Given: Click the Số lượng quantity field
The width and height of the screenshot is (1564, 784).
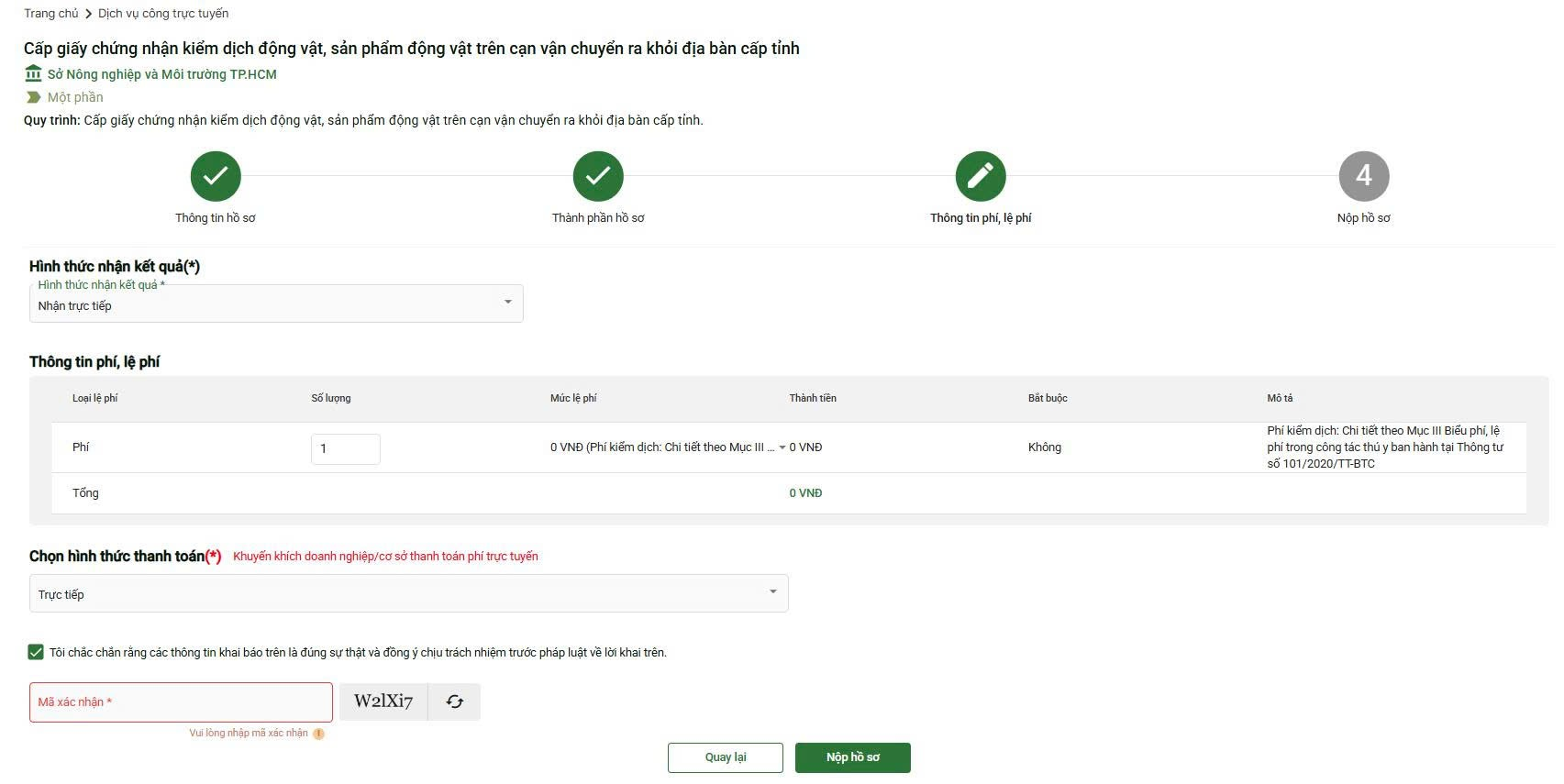Looking at the screenshot, I should pos(345,448).
